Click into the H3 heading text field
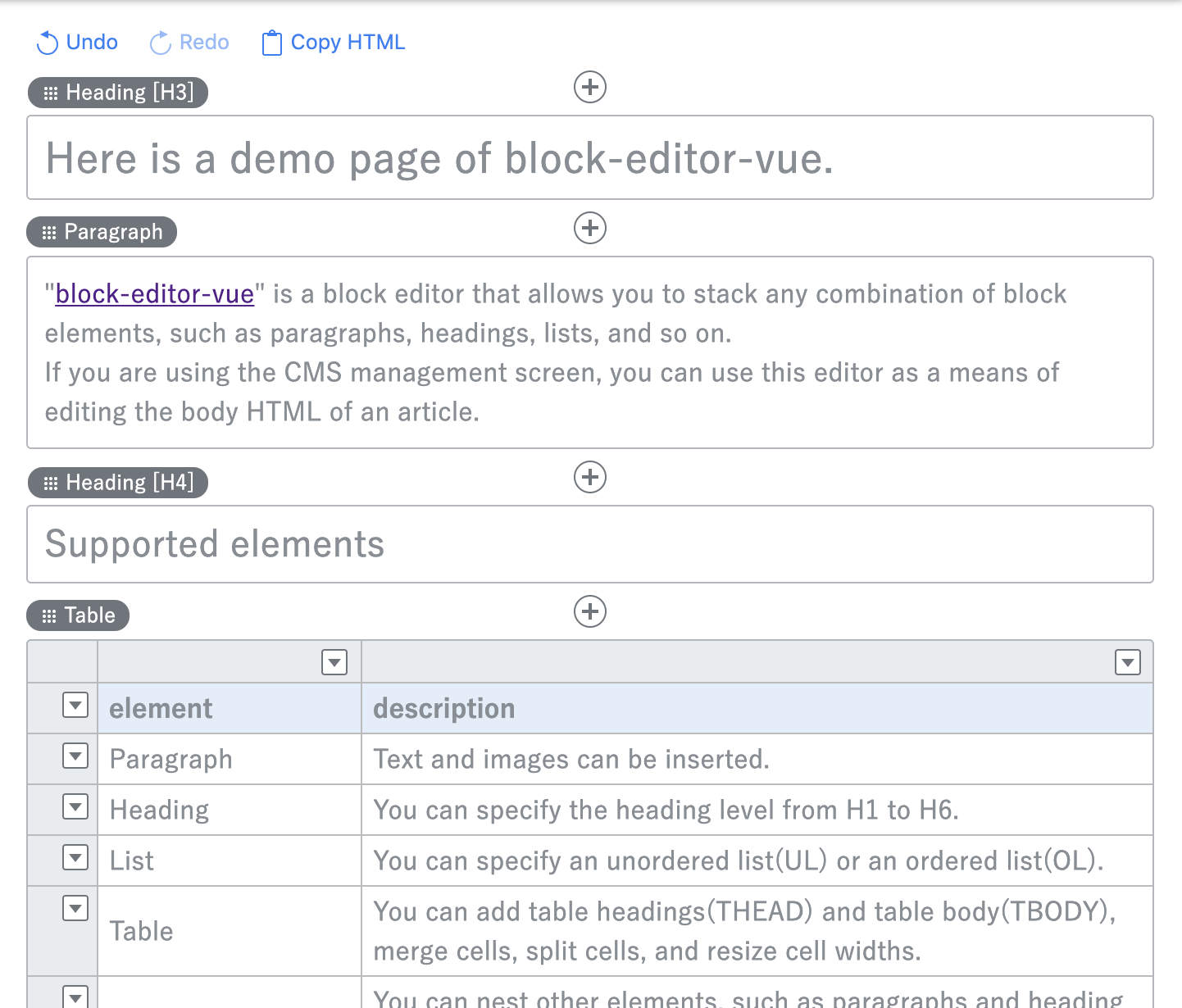 [590, 157]
